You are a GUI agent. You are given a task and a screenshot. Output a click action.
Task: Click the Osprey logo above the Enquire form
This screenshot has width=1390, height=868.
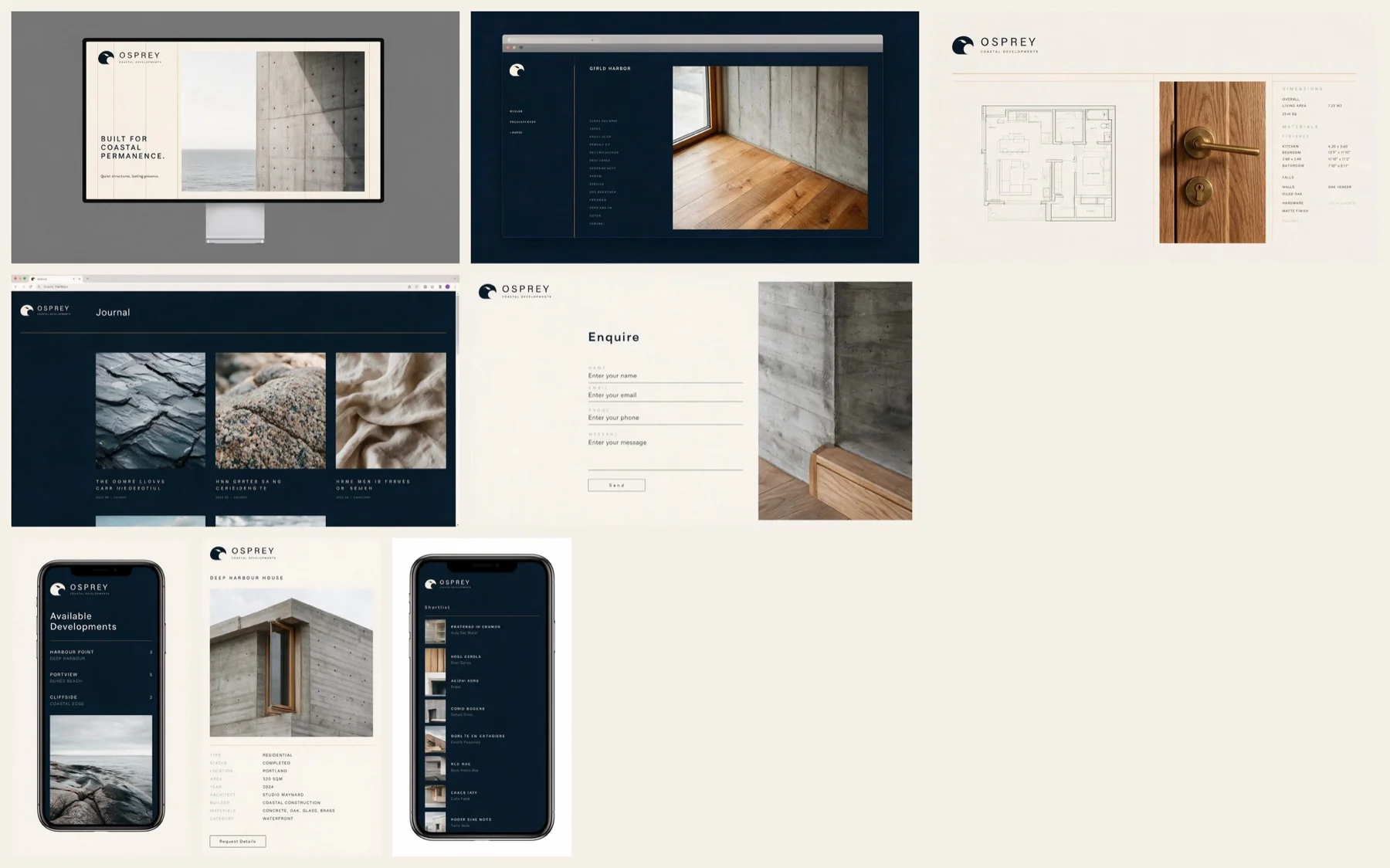tap(515, 291)
